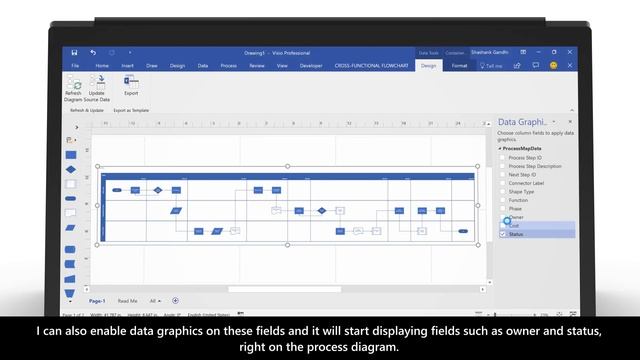Click the Export ribbon button
Viewport: 640px width, 360px height.
131,86
